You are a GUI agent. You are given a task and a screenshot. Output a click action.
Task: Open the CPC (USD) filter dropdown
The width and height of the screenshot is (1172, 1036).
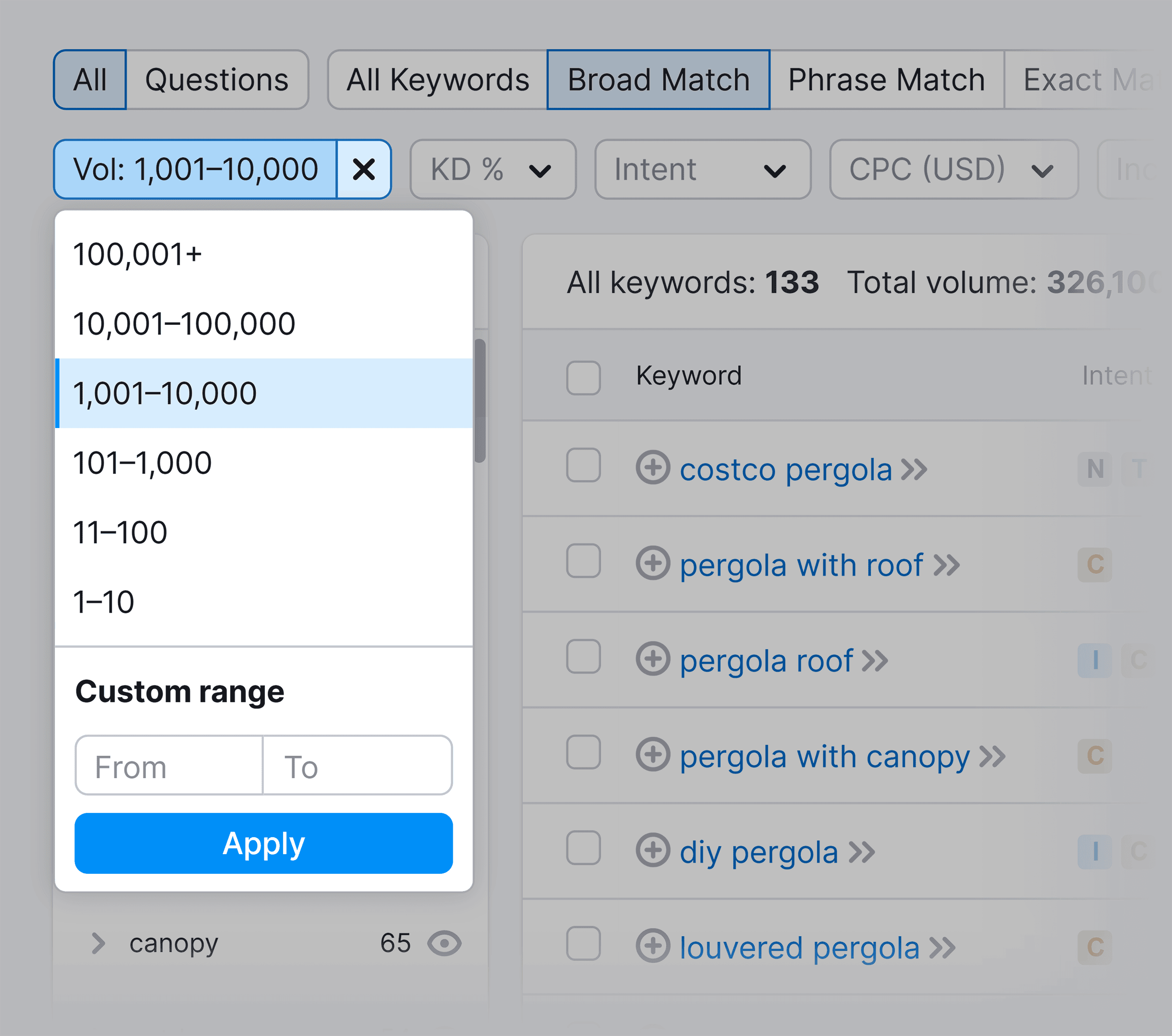(x=951, y=168)
